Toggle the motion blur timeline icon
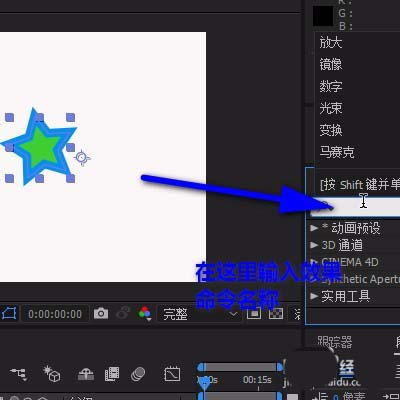This screenshot has height=400, width=400. 138,374
